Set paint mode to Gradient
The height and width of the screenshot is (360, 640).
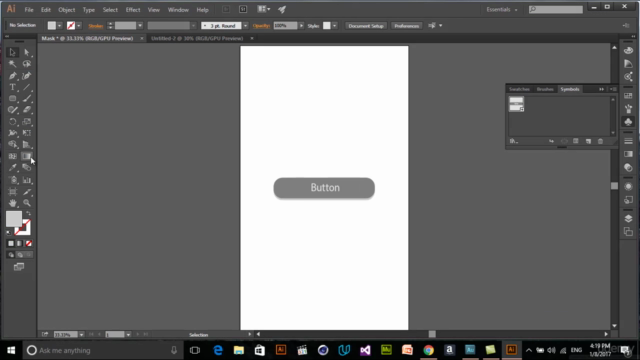point(19,243)
